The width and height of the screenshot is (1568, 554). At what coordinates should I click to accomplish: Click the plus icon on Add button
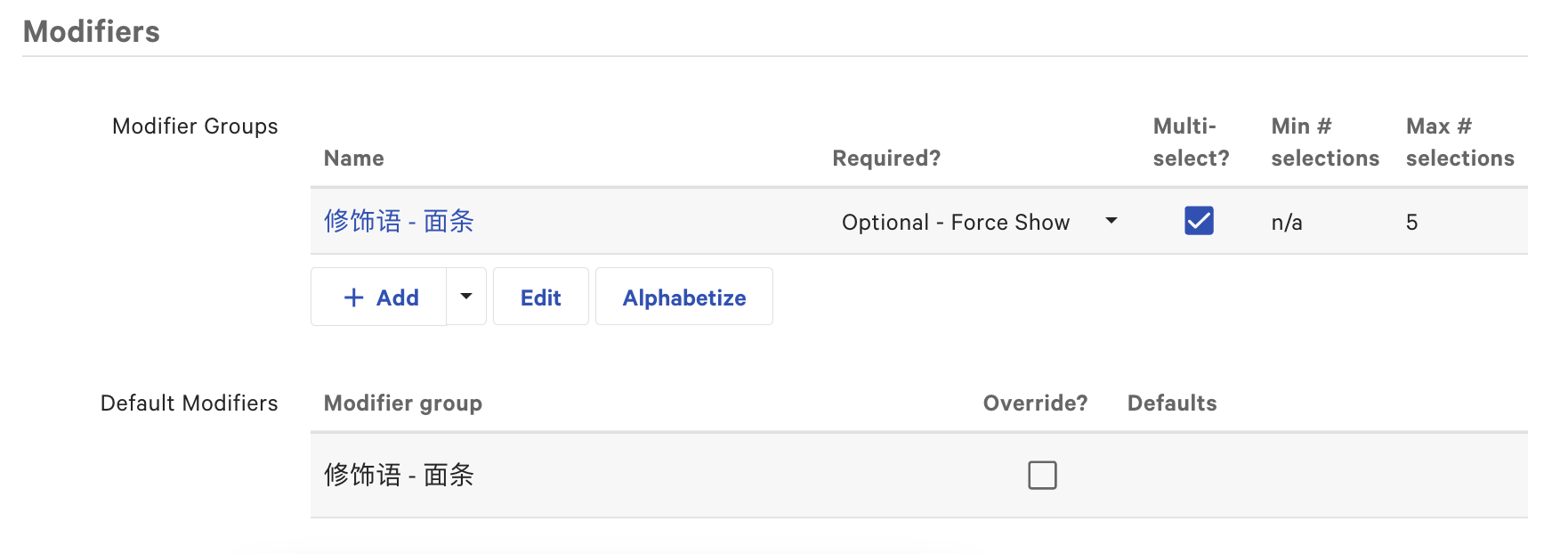[x=353, y=297]
